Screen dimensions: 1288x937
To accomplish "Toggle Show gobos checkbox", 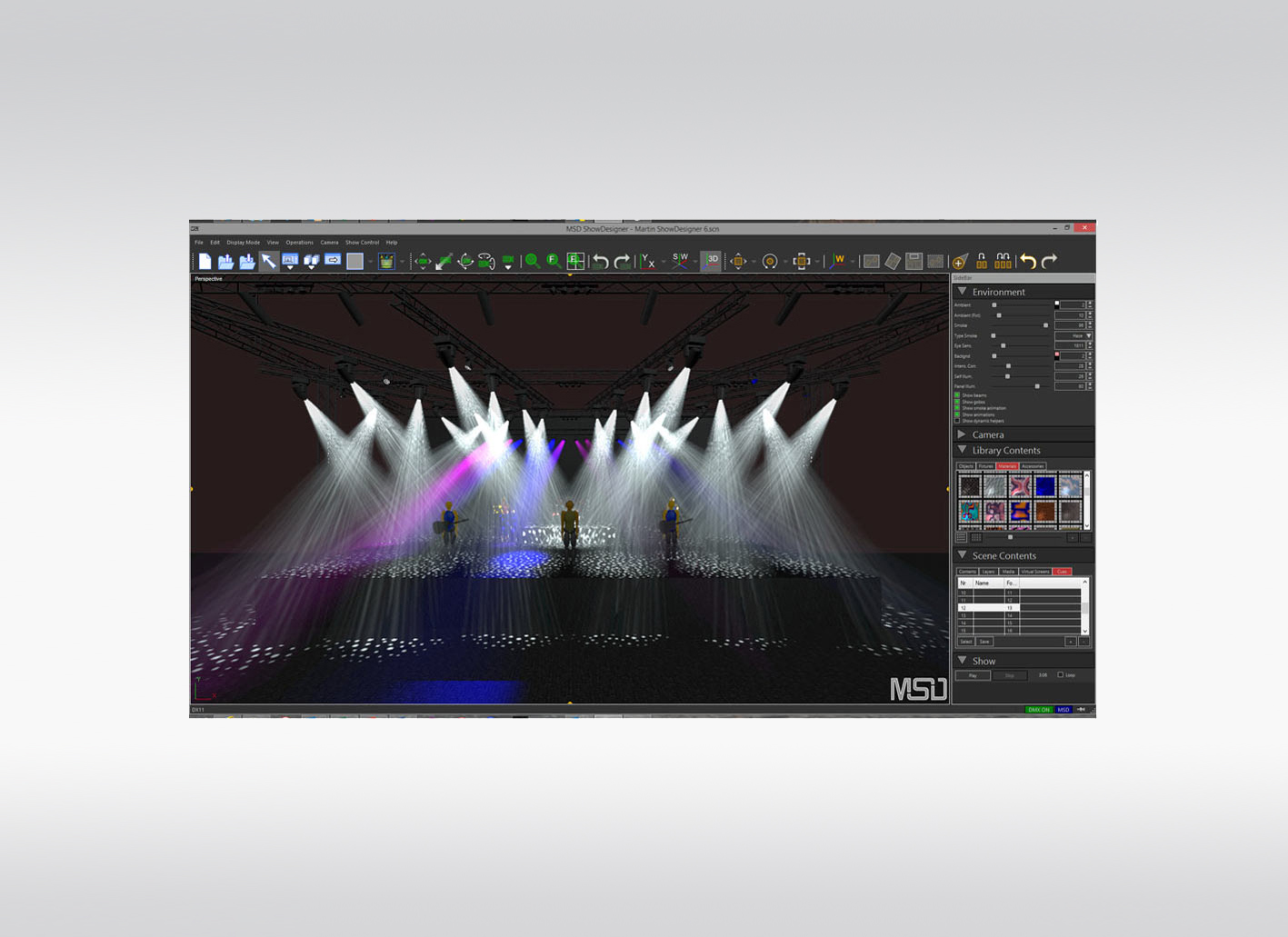I will pyautogui.click(x=957, y=402).
